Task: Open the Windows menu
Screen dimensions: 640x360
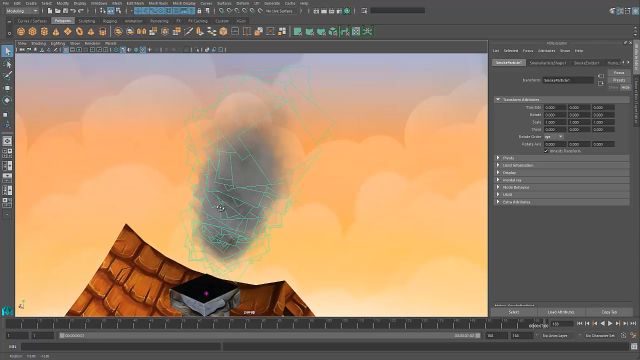Action: (99, 3)
